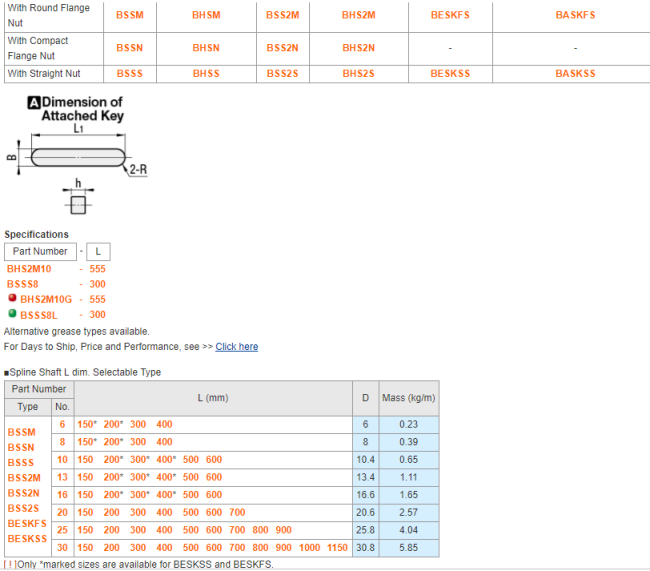The width and height of the screenshot is (650, 571).
Task: Click the BHS2M10 example part number
Action: click(x=29, y=269)
